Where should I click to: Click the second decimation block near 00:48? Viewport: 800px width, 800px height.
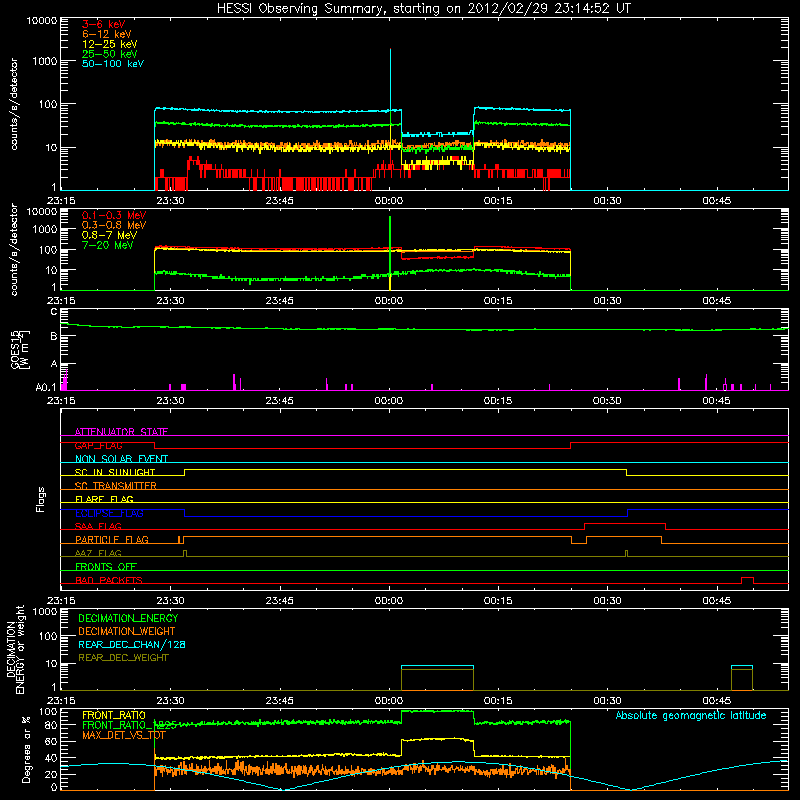click(x=742, y=678)
